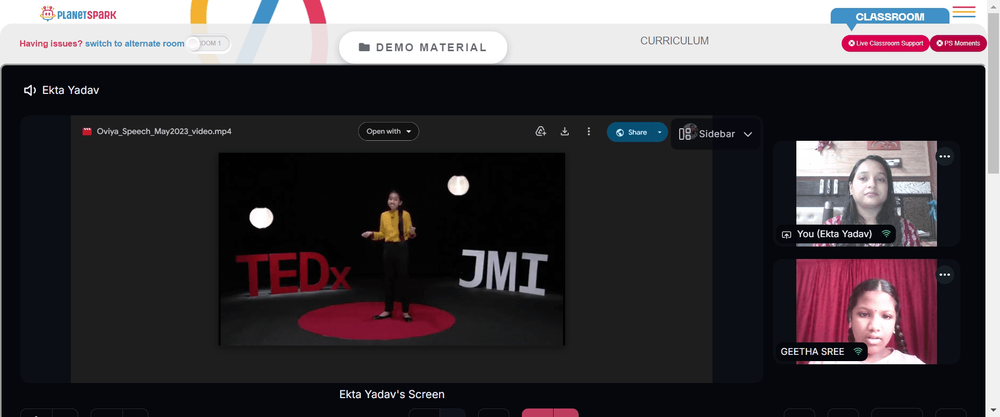Viewport: 1000px width, 417px height.
Task: Click the download icon in viewer toolbar
Action: (x=564, y=131)
